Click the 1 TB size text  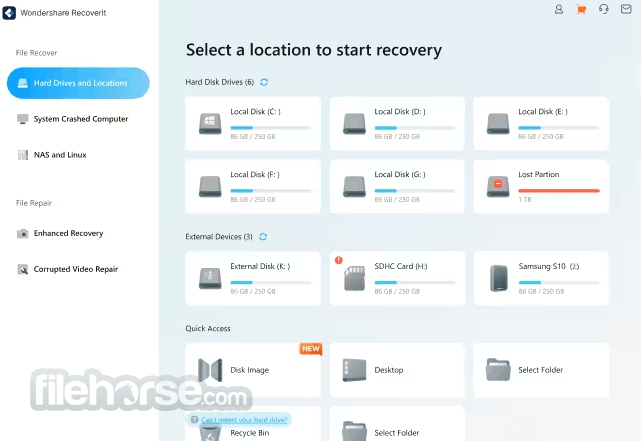point(524,200)
